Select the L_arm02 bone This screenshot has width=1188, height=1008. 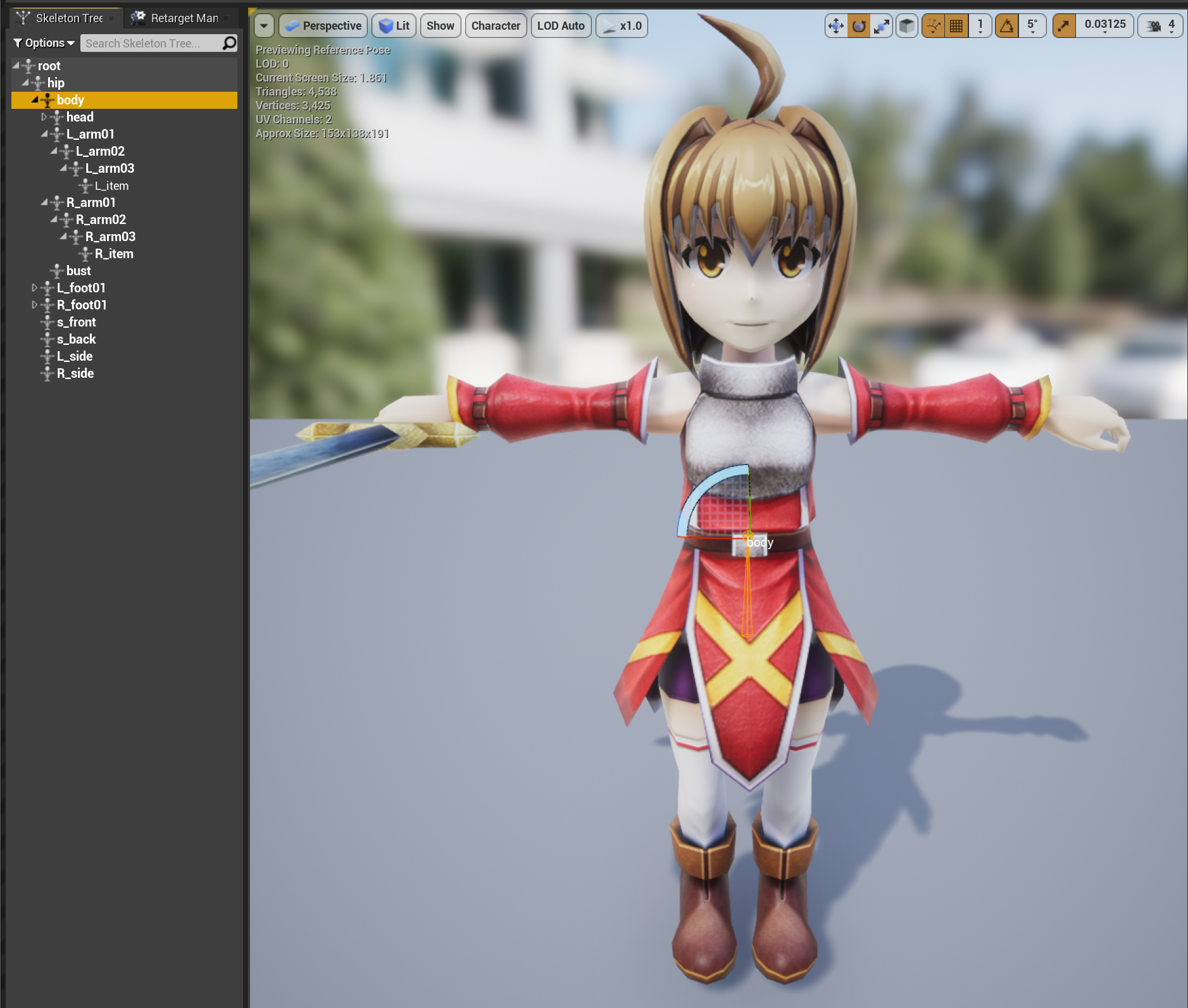pos(100,151)
